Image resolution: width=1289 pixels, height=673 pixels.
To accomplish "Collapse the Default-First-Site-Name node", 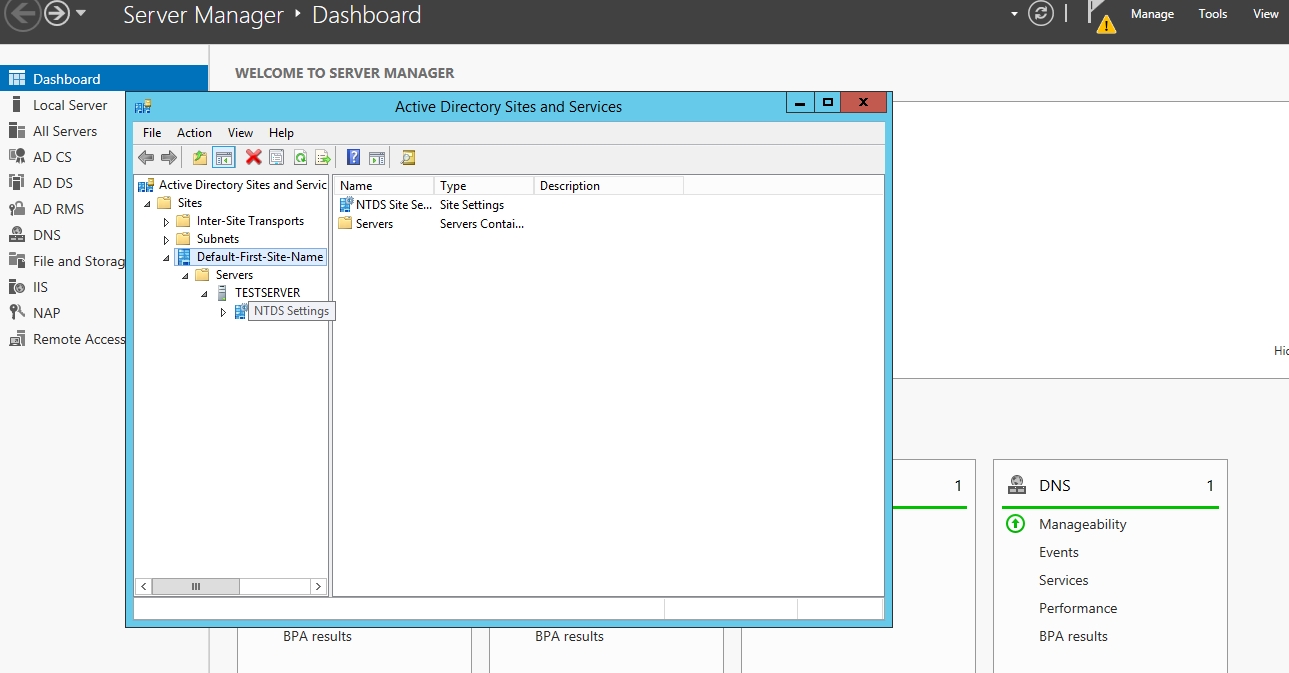I will tap(167, 257).
